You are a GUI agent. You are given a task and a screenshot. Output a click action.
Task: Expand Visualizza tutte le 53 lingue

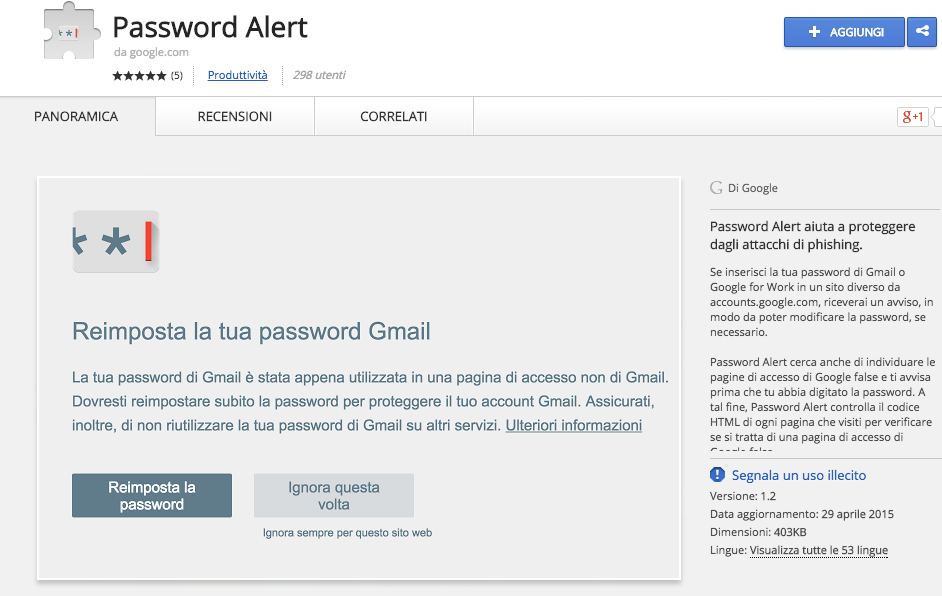click(x=818, y=550)
